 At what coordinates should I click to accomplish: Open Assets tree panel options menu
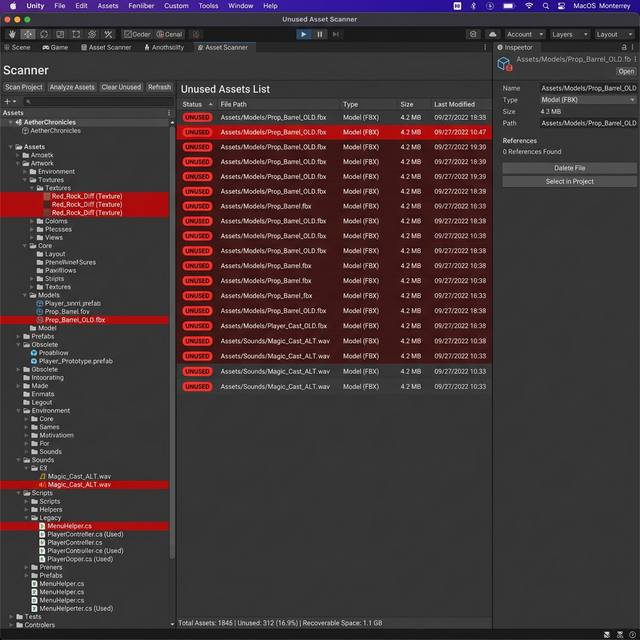point(169,113)
